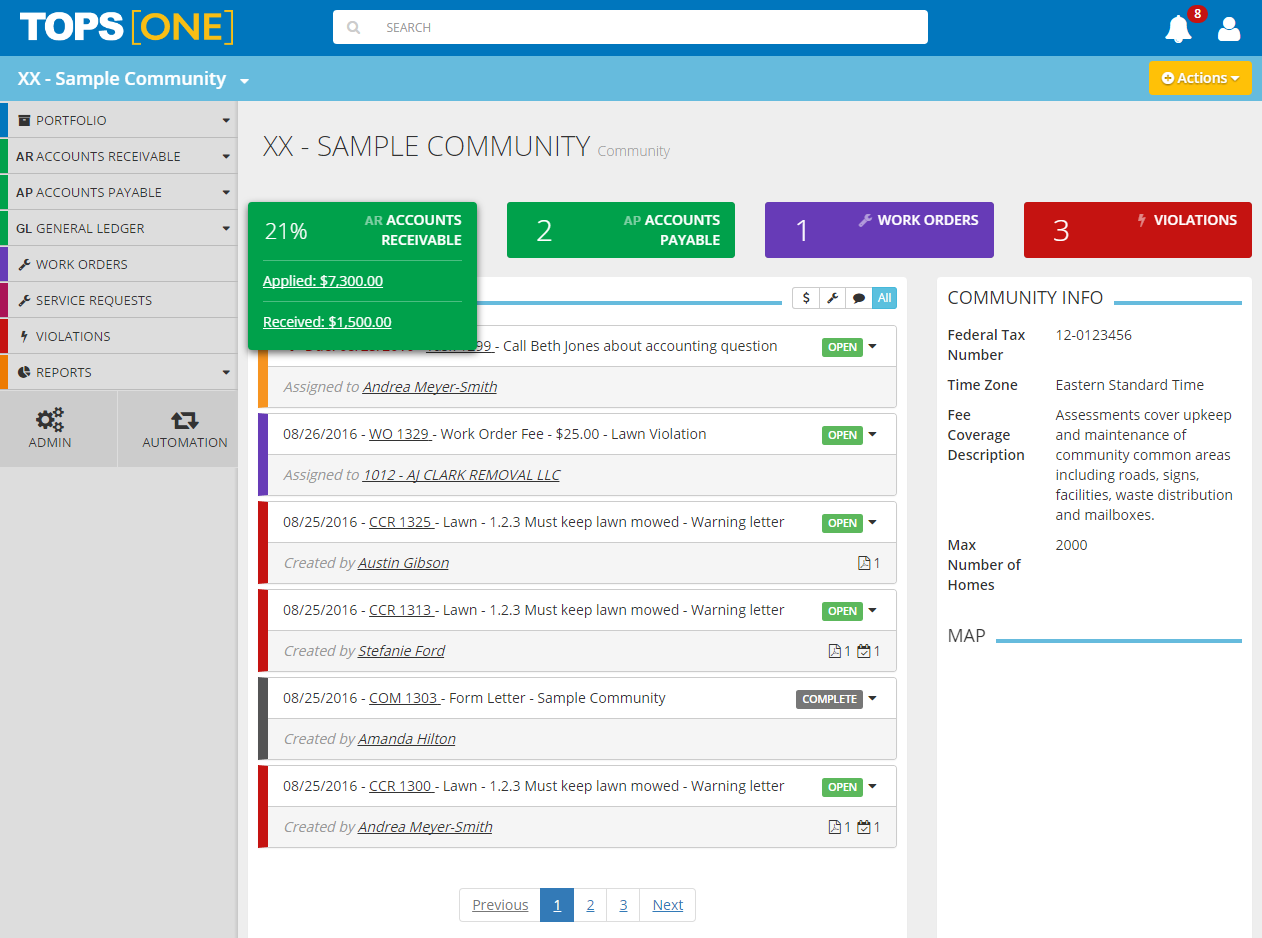Open the Violations summary tile
This screenshot has width=1262, height=938.
[x=1138, y=230]
